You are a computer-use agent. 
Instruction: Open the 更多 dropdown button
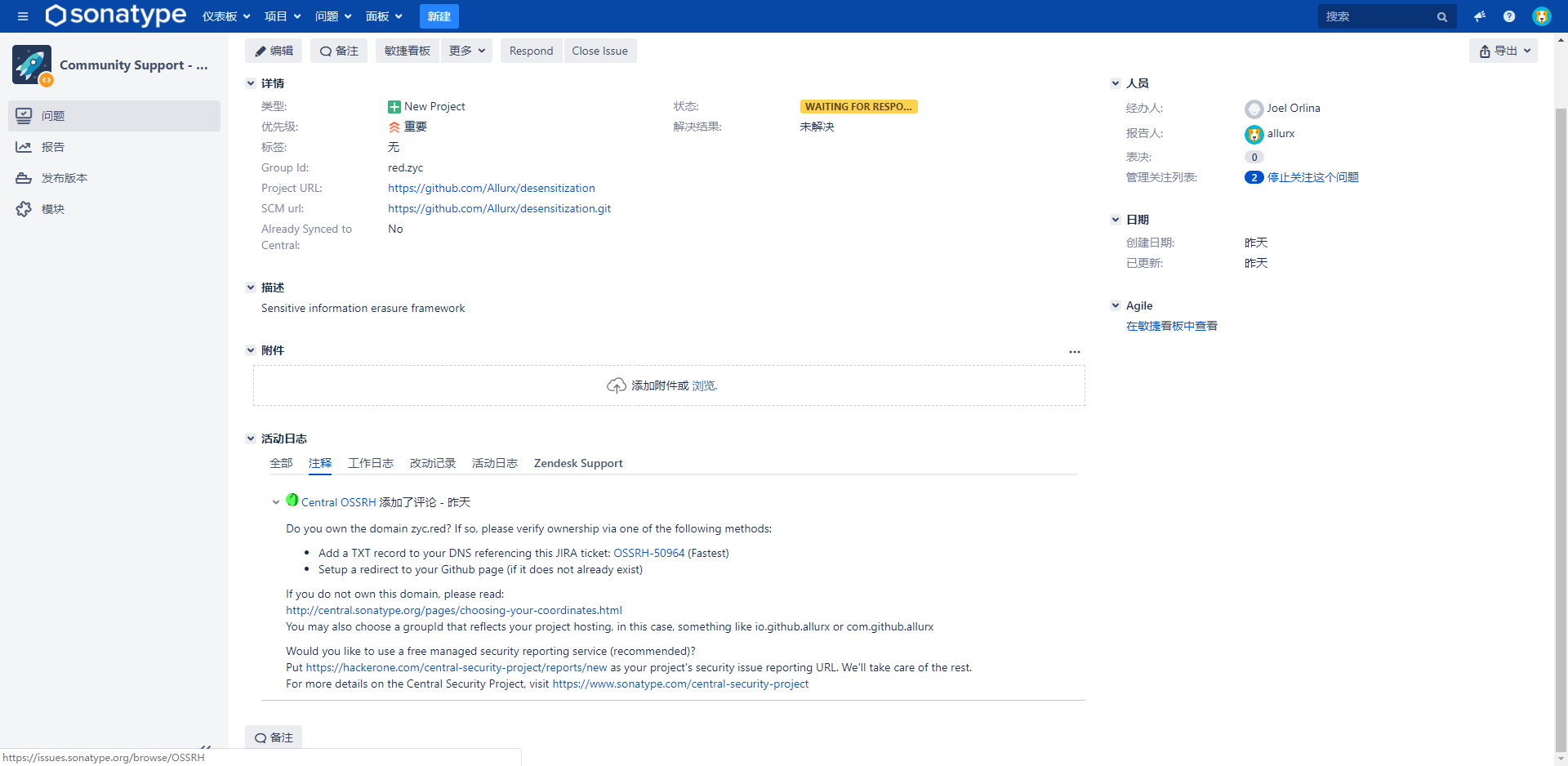click(x=467, y=51)
